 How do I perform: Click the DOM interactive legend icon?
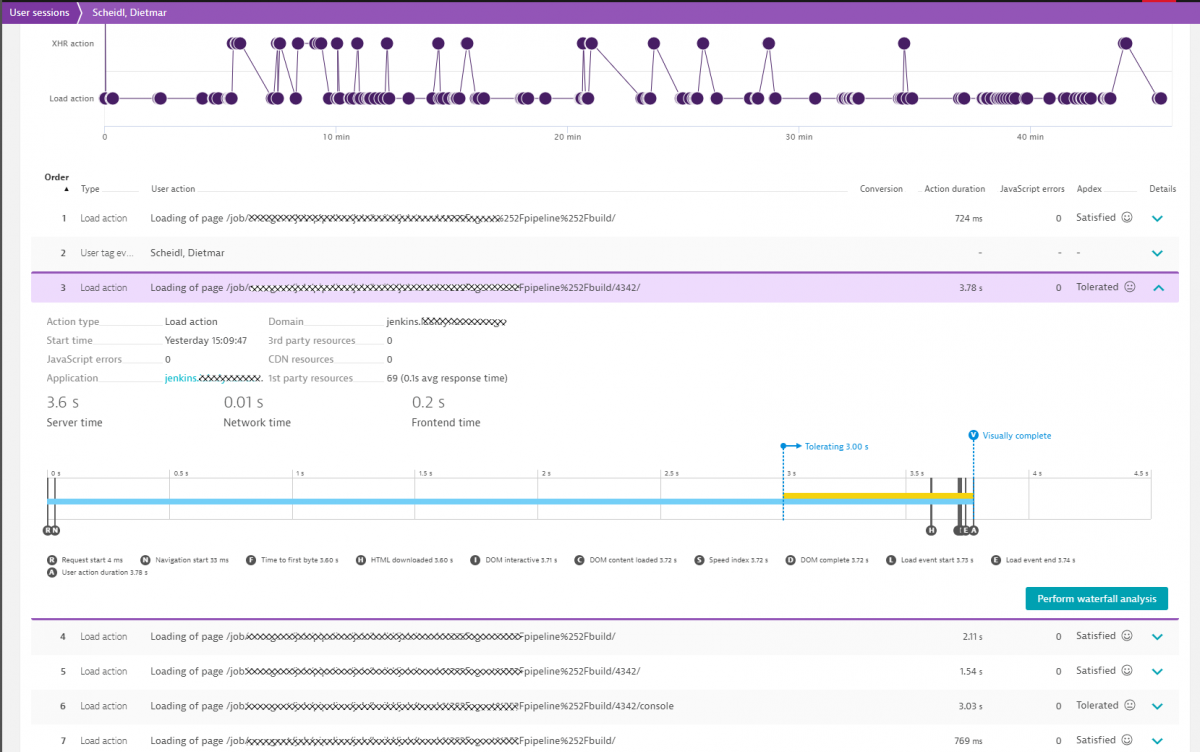pos(477,560)
